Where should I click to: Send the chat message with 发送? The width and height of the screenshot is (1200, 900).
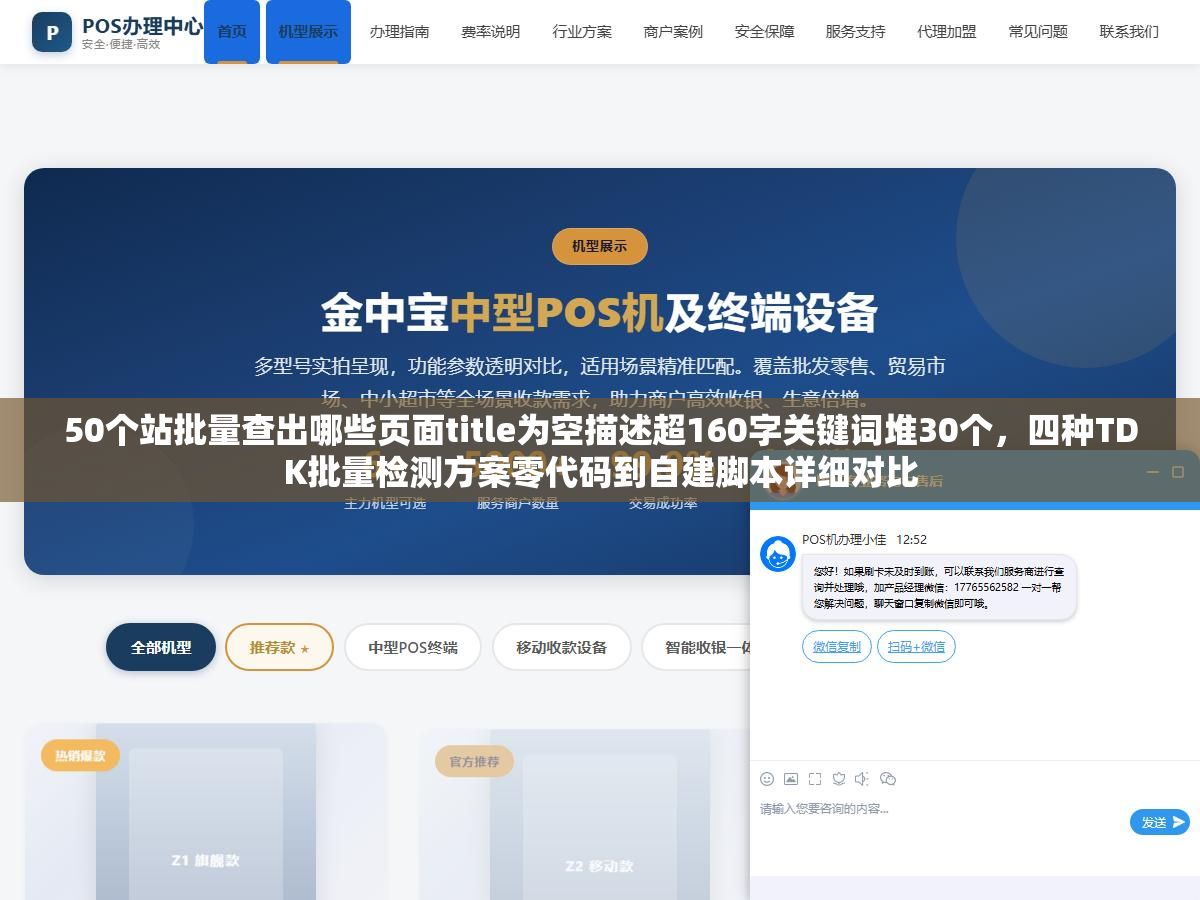pos(1160,822)
